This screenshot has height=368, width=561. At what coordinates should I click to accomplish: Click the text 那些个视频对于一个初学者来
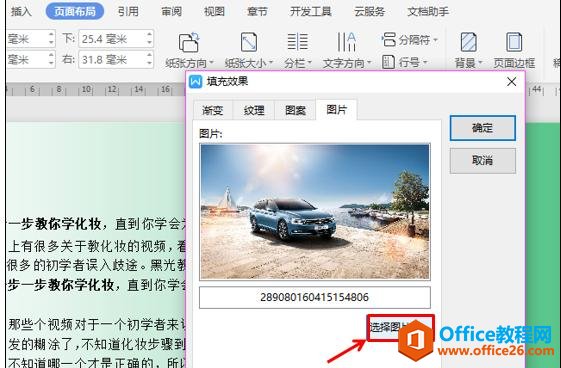pyautogui.click(x=93, y=324)
